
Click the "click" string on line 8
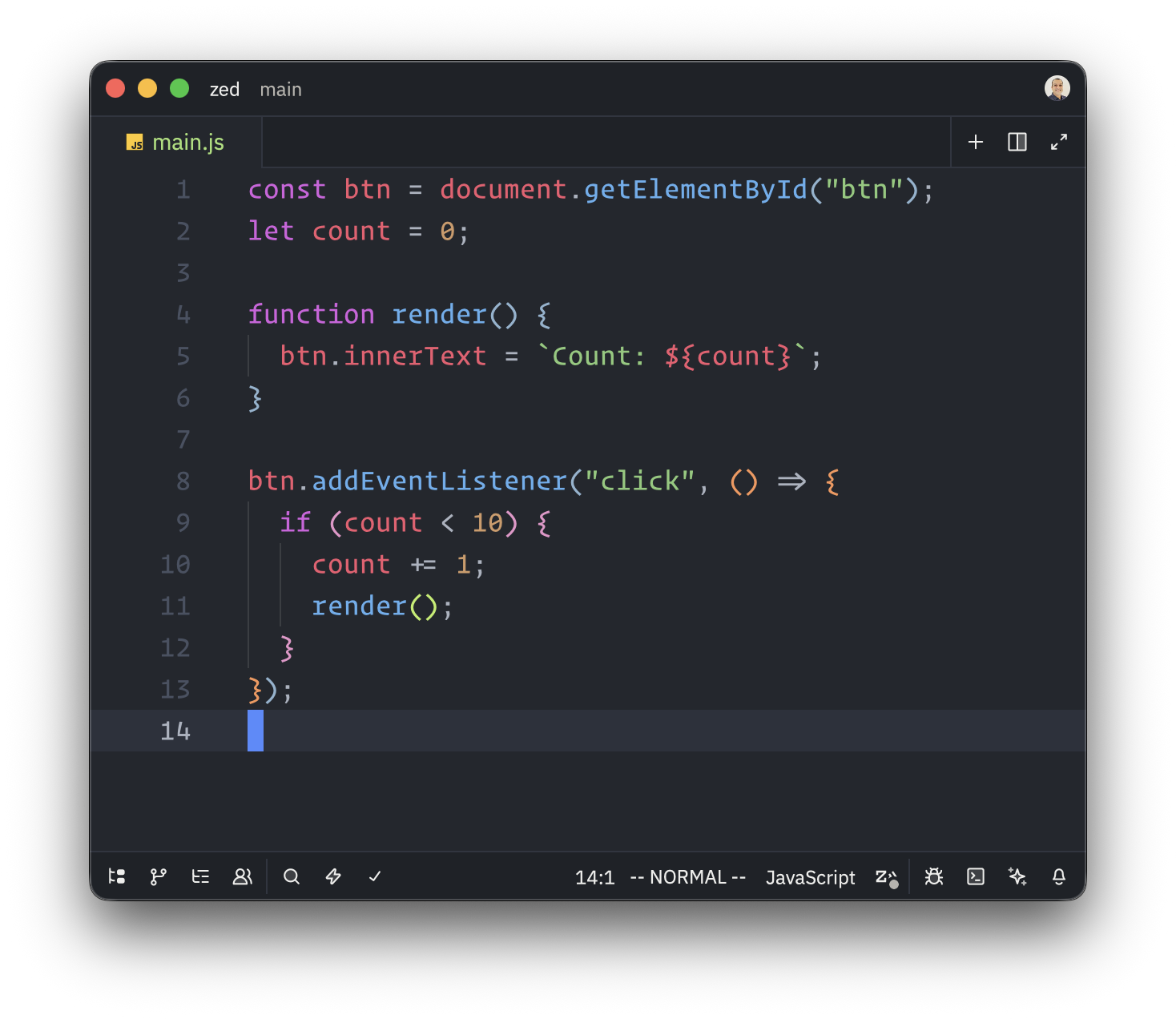click(x=639, y=481)
